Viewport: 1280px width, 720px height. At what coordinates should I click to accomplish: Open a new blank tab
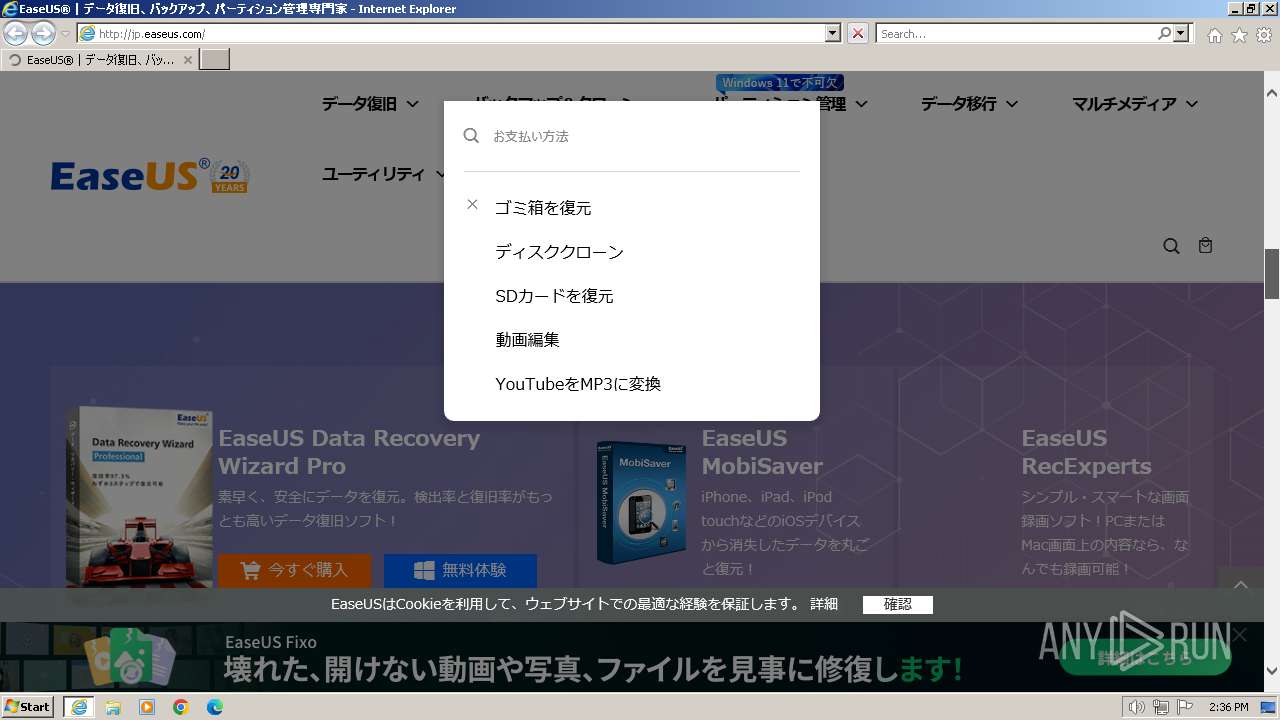pos(215,60)
